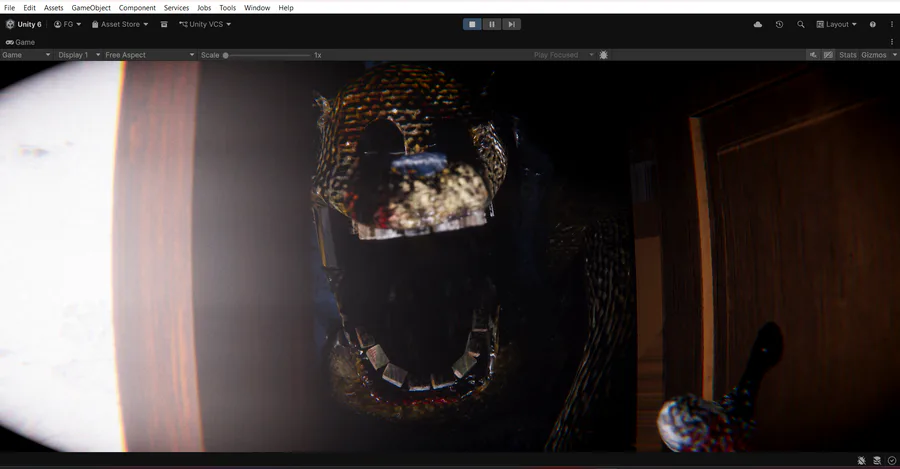Image resolution: width=900 pixels, height=469 pixels.
Task: Open the main toolbar more options menu
Action: pos(891,24)
